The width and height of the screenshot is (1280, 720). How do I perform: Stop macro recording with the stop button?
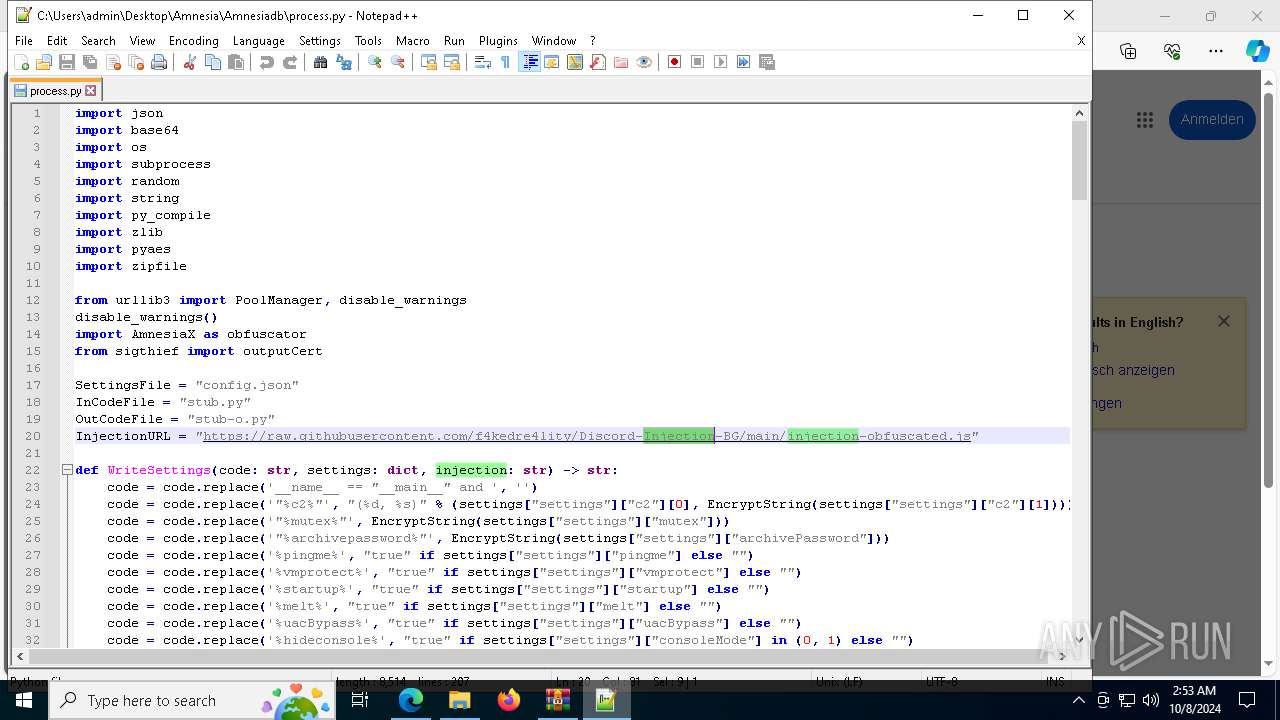tap(698, 62)
